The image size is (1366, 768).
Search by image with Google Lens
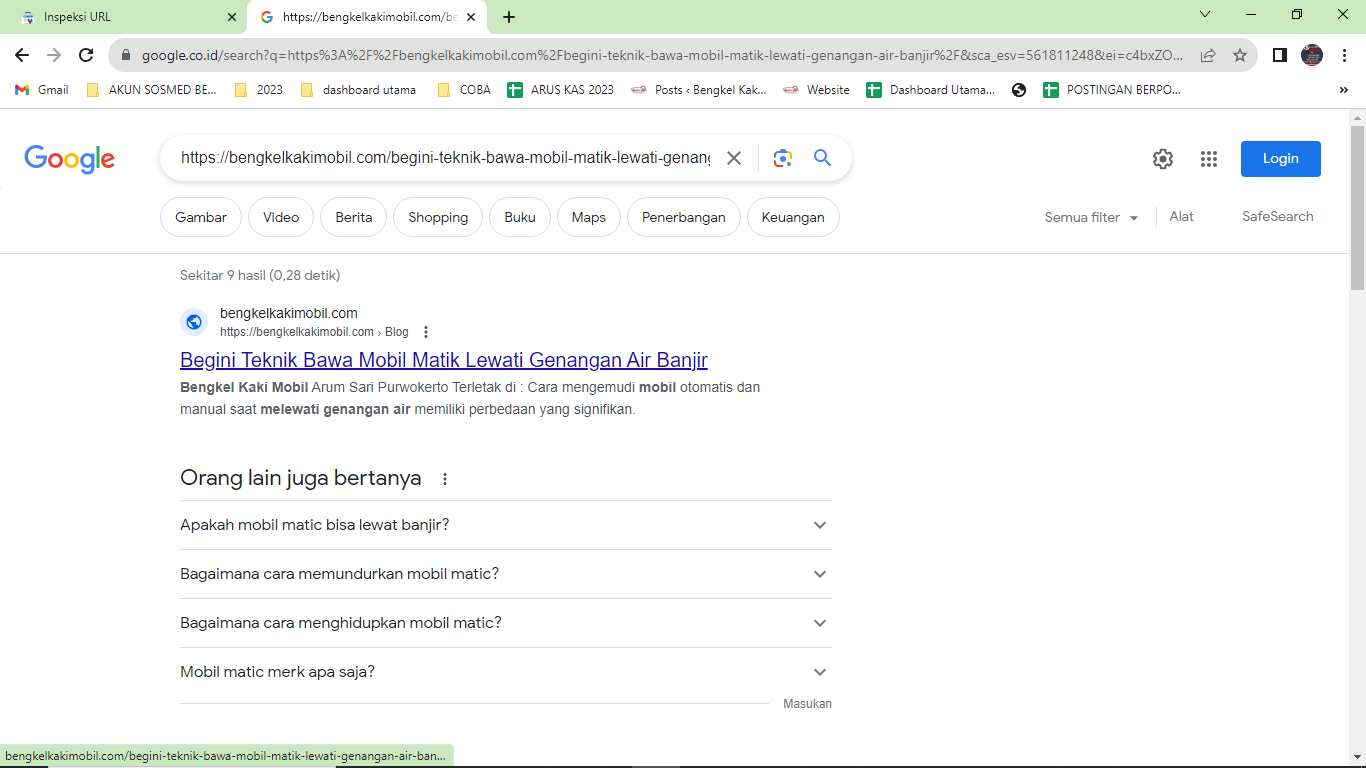783,158
